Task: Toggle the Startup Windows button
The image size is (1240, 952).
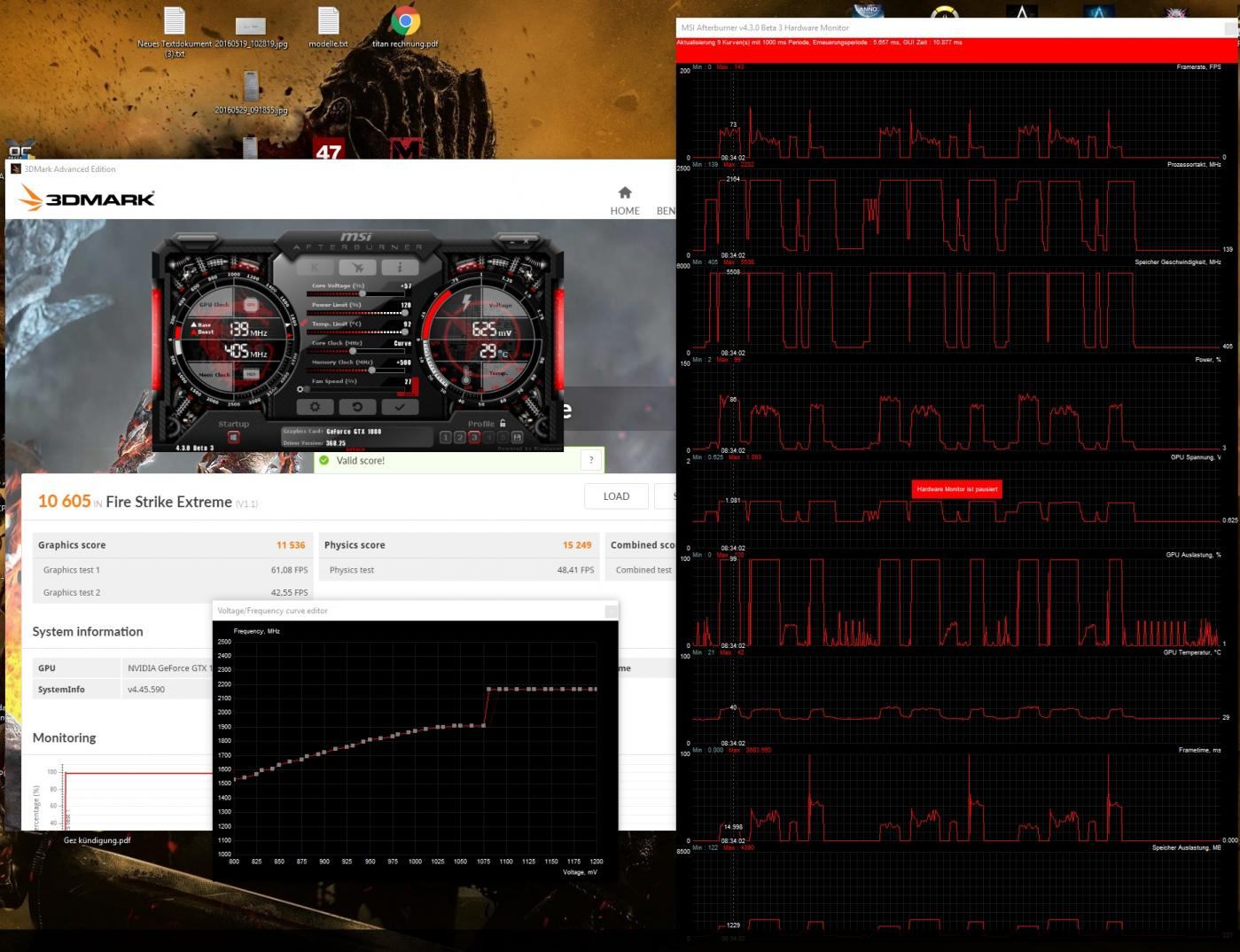Action: pos(234,437)
